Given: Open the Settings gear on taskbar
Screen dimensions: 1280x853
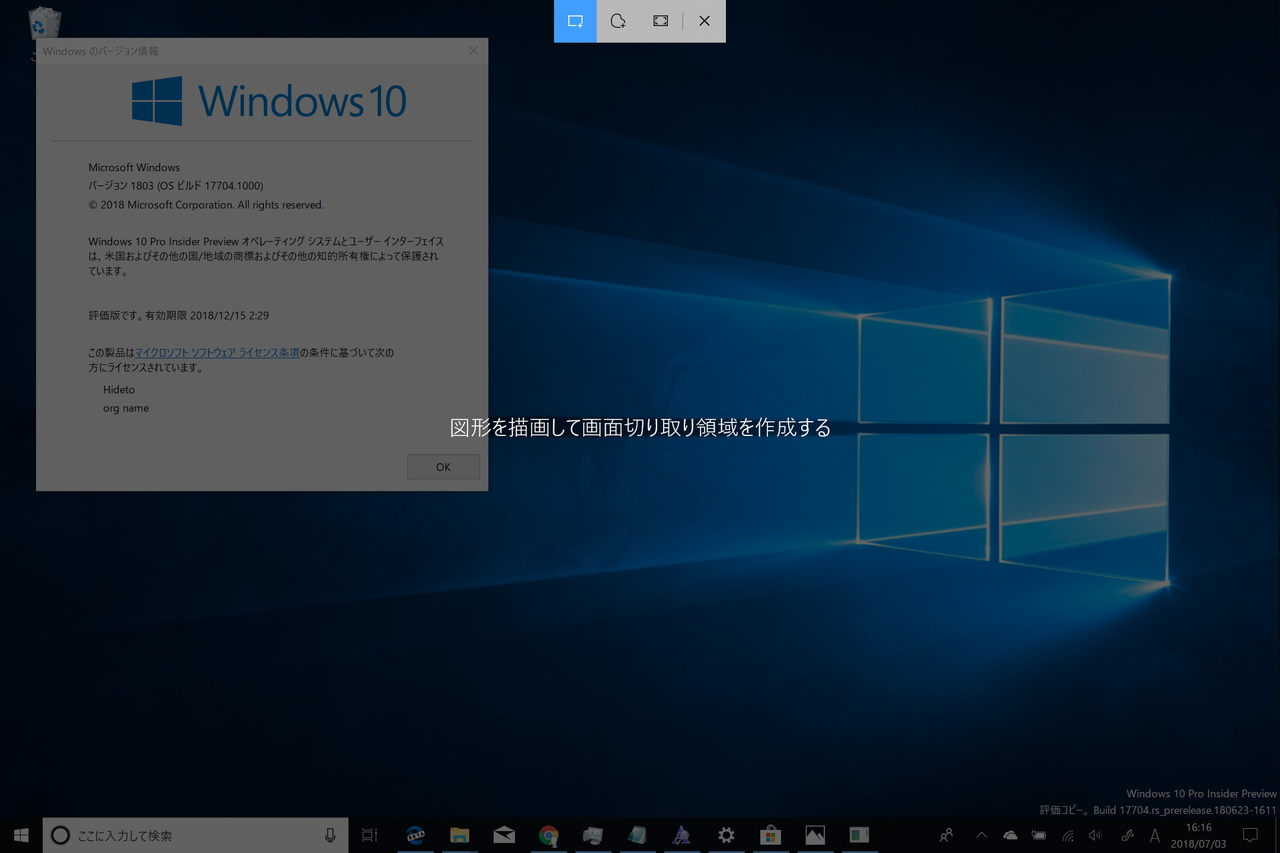Looking at the screenshot, I should coord(726,835).
